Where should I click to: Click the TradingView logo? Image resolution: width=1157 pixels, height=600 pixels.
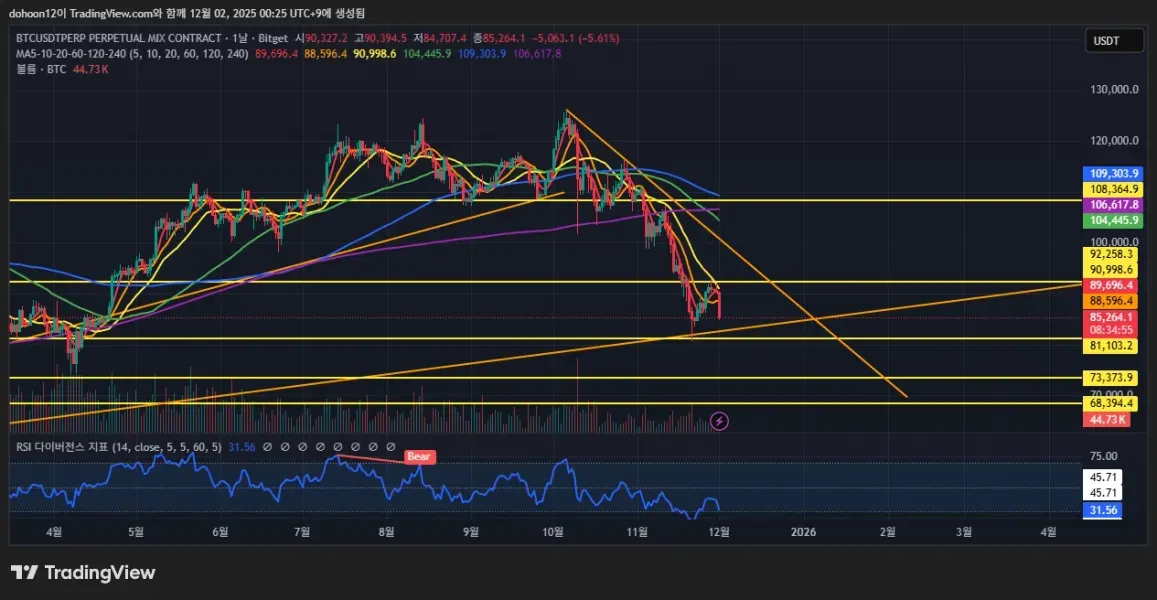[83, 573]
